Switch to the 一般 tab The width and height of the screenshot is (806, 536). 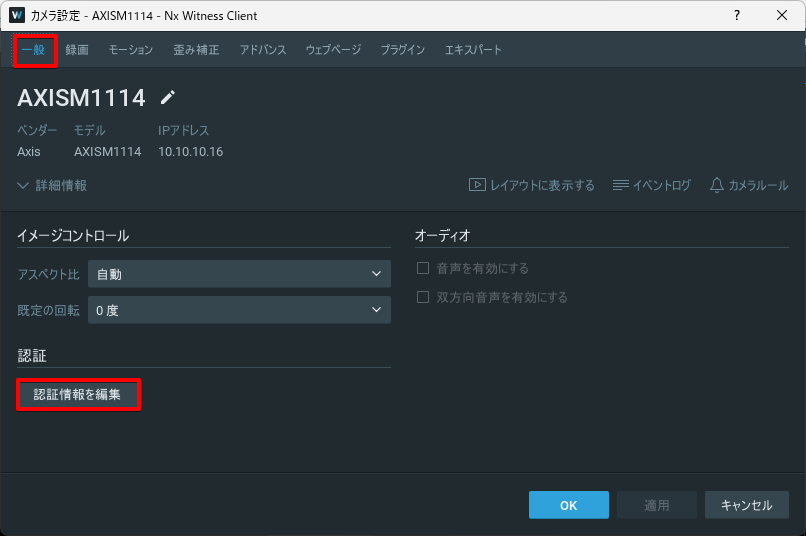(34, 50)
